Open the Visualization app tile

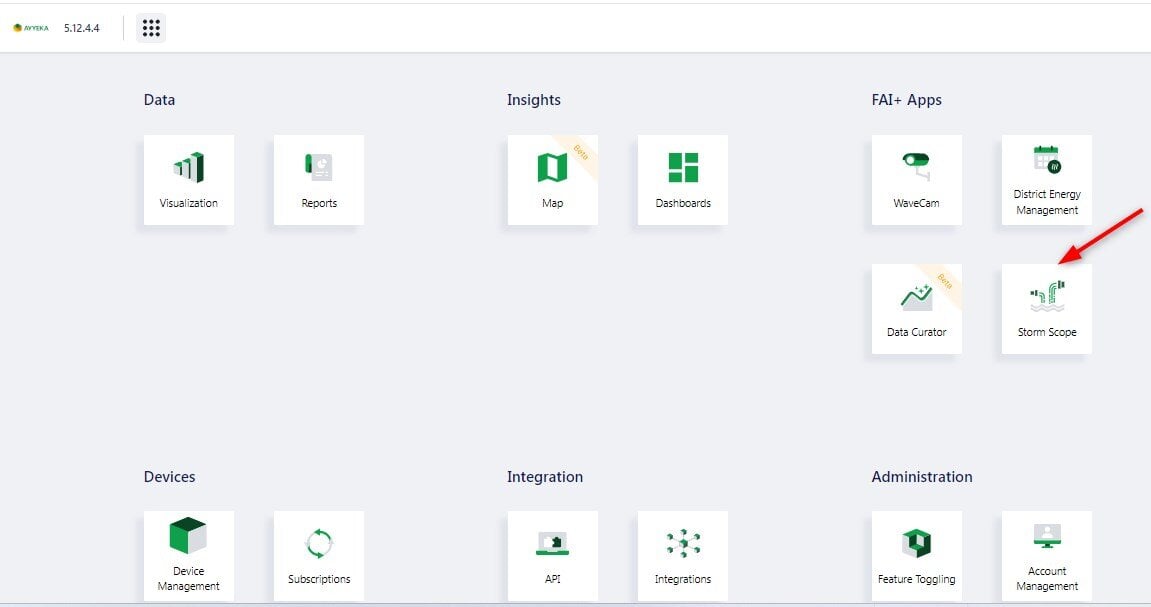tap(189, 180)
